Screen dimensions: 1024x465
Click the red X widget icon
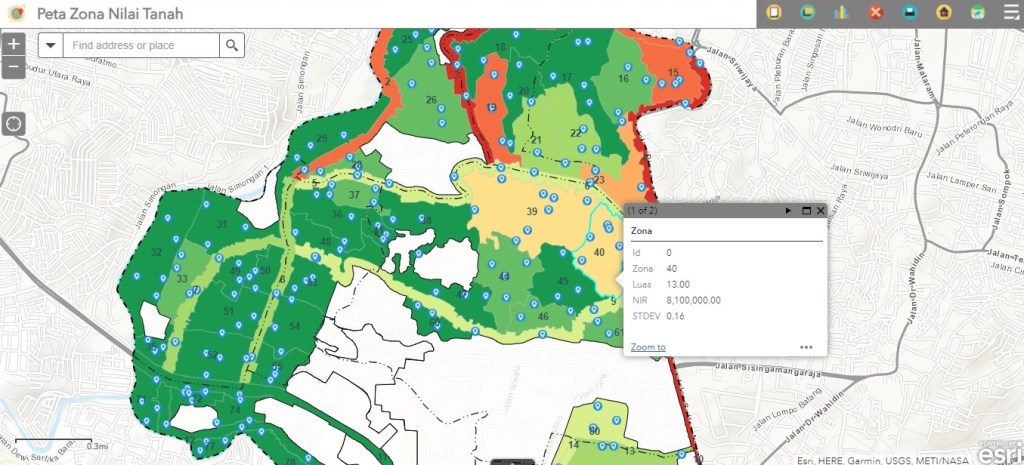875,13
